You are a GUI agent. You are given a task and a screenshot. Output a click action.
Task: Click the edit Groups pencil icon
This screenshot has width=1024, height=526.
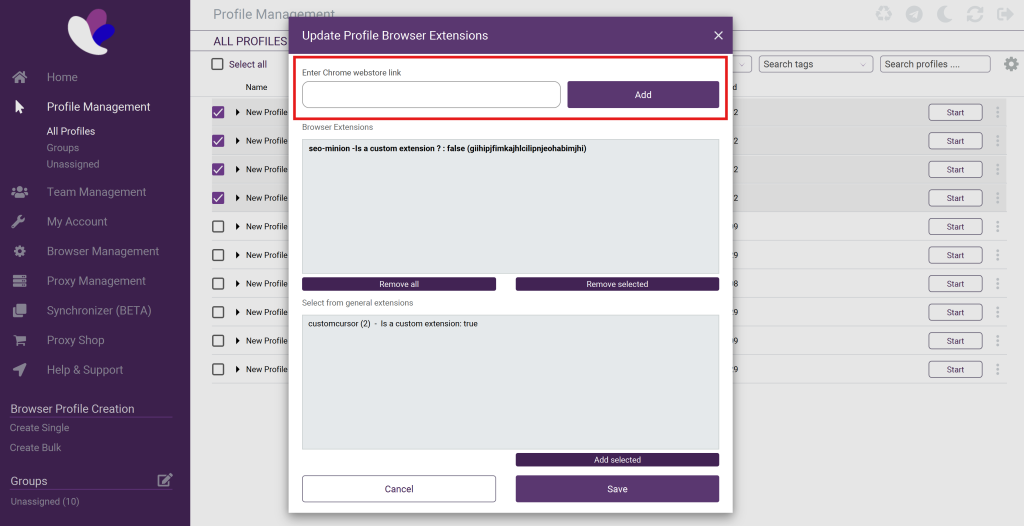pyautogui.click(x=165, y=480)
